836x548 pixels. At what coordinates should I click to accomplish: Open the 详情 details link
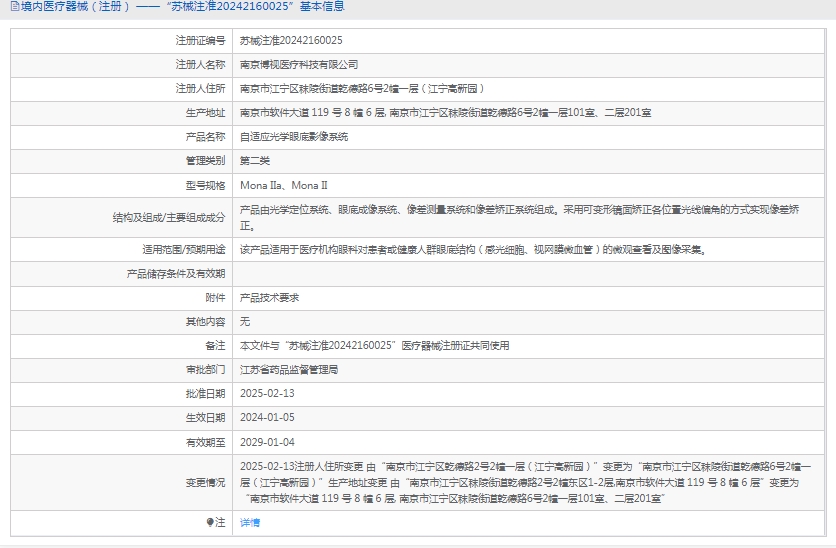pyautogui.click(x=250, y=523)
